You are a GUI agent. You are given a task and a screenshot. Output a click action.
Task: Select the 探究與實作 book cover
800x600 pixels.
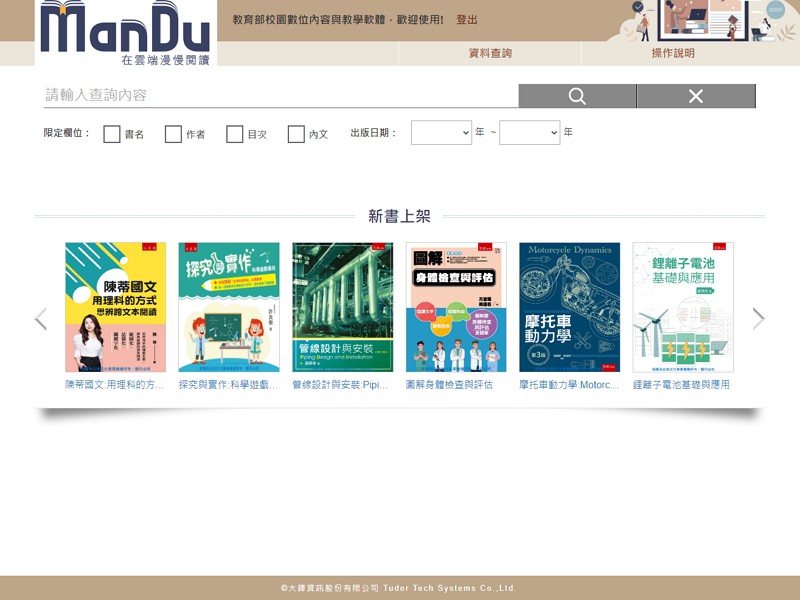229,307
